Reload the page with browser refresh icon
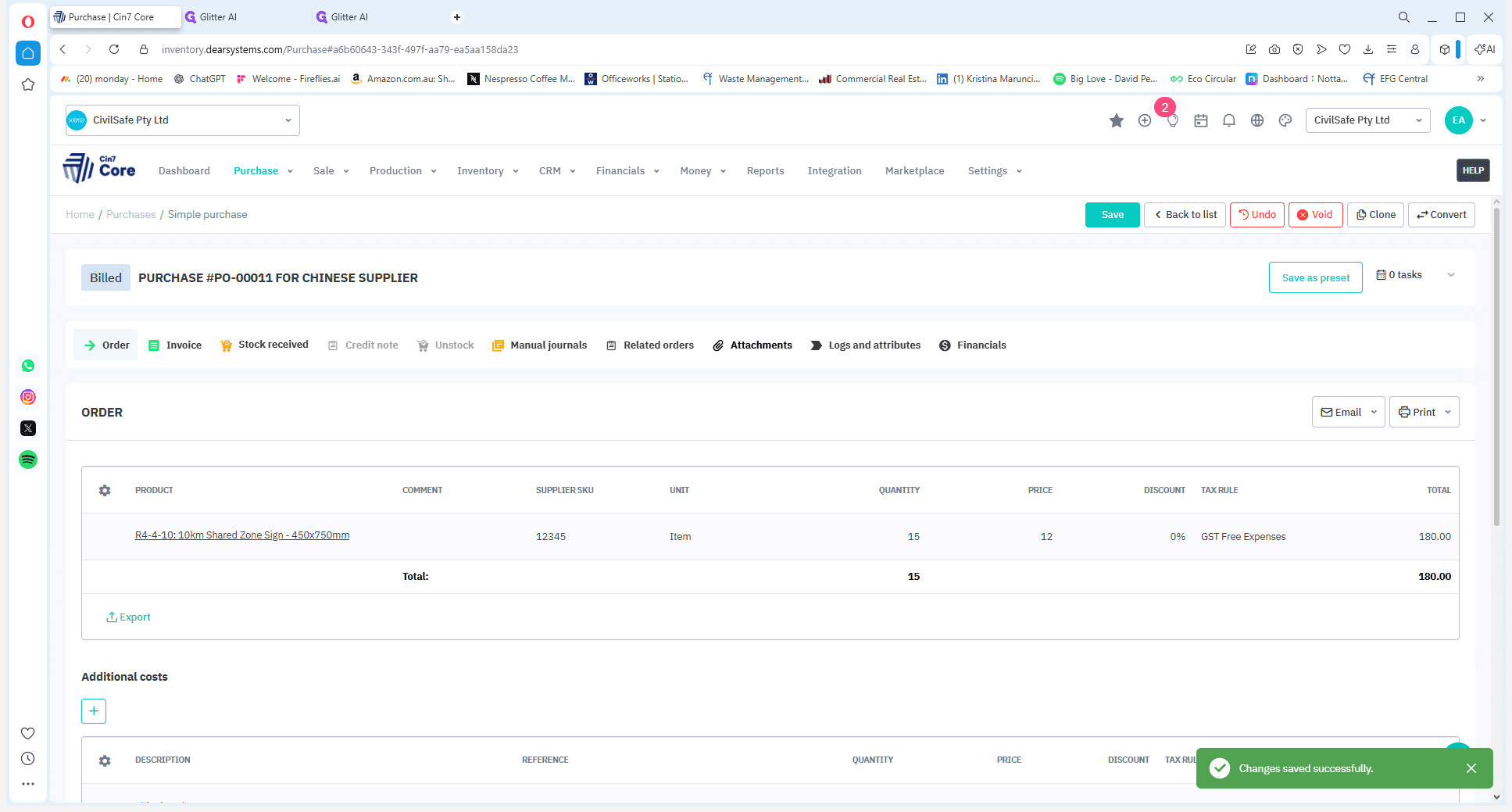Viewport: 1512px width, 812px height. coord(114,49)
